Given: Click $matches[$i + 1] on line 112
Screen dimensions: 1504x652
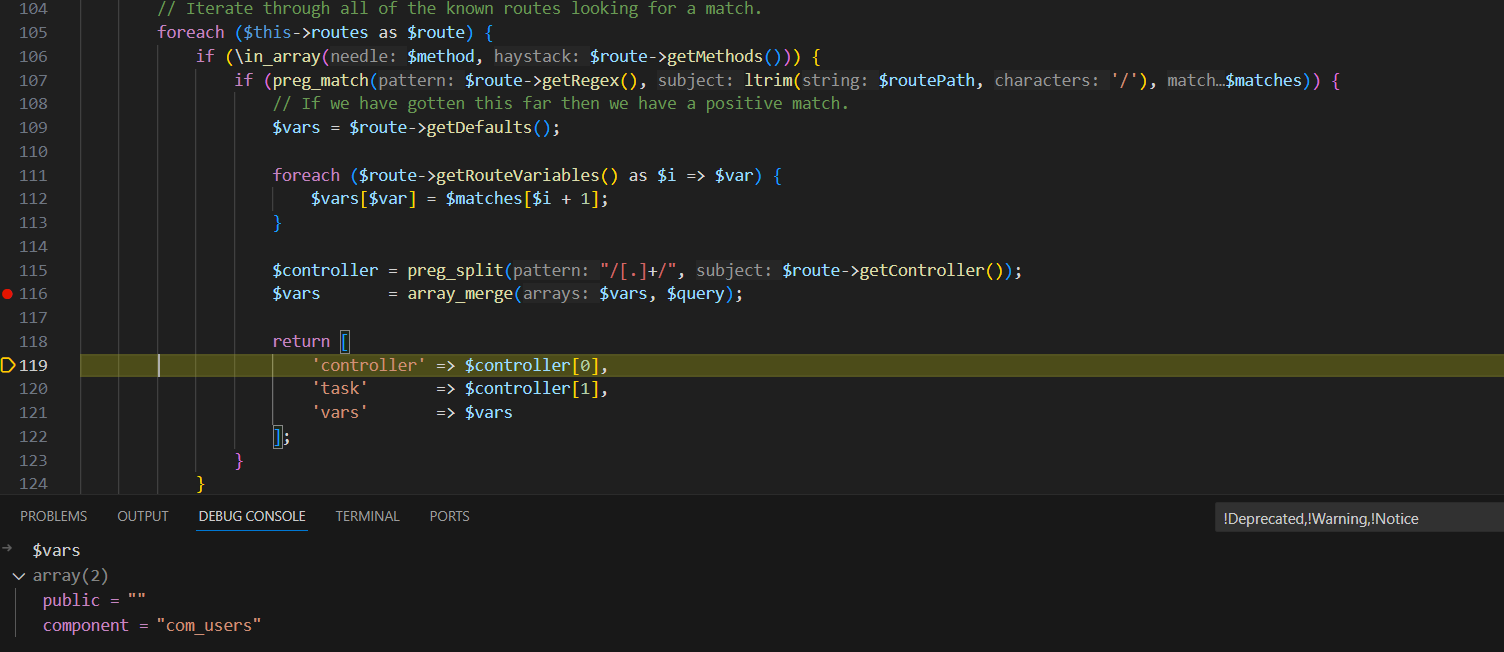Looking at the screenshot, I should click(522, 199).
